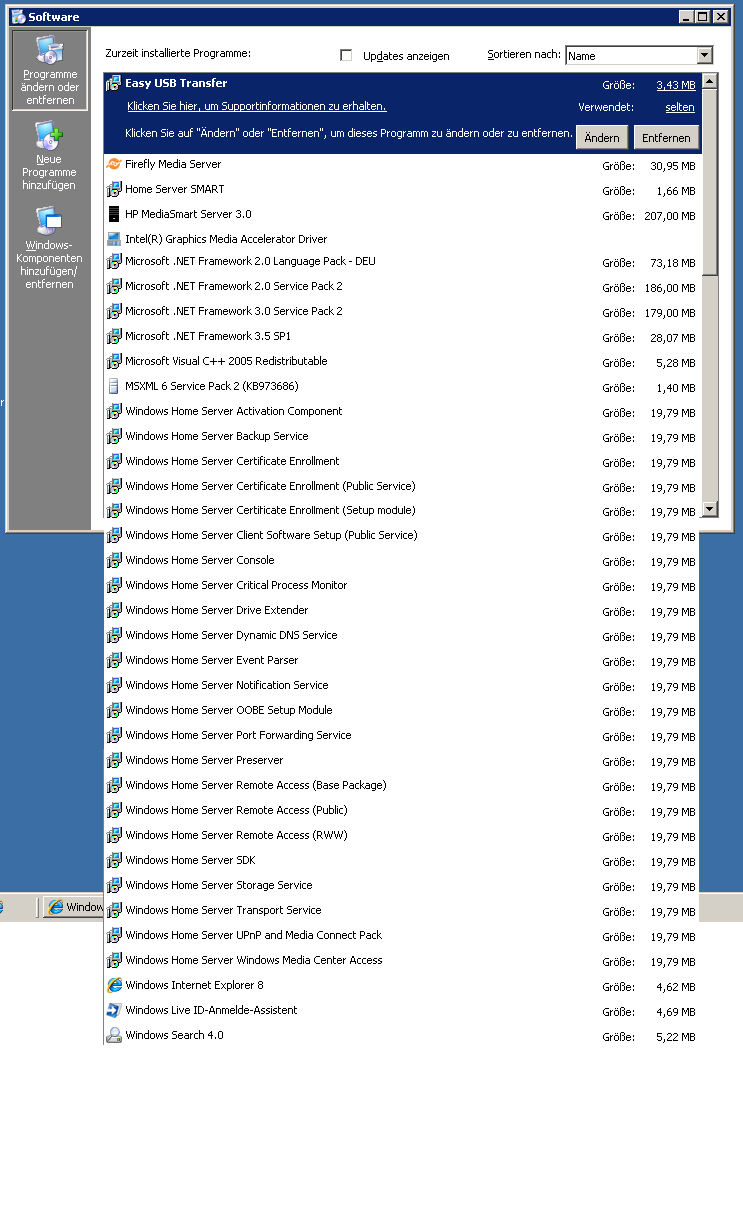Click the Zeitraum installierte Programme label
Viewport: 743px width, 1220px height.
pyautogui.click(x=178, y=53)
